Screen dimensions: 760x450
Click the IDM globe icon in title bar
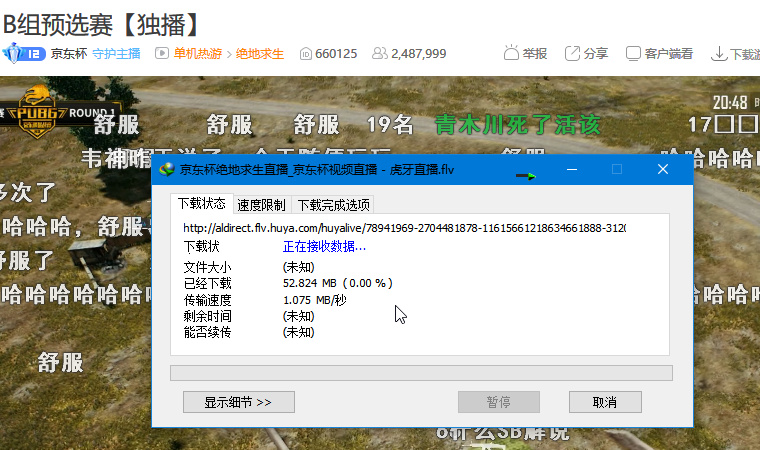pyautogui.click(x=167, y=169)
